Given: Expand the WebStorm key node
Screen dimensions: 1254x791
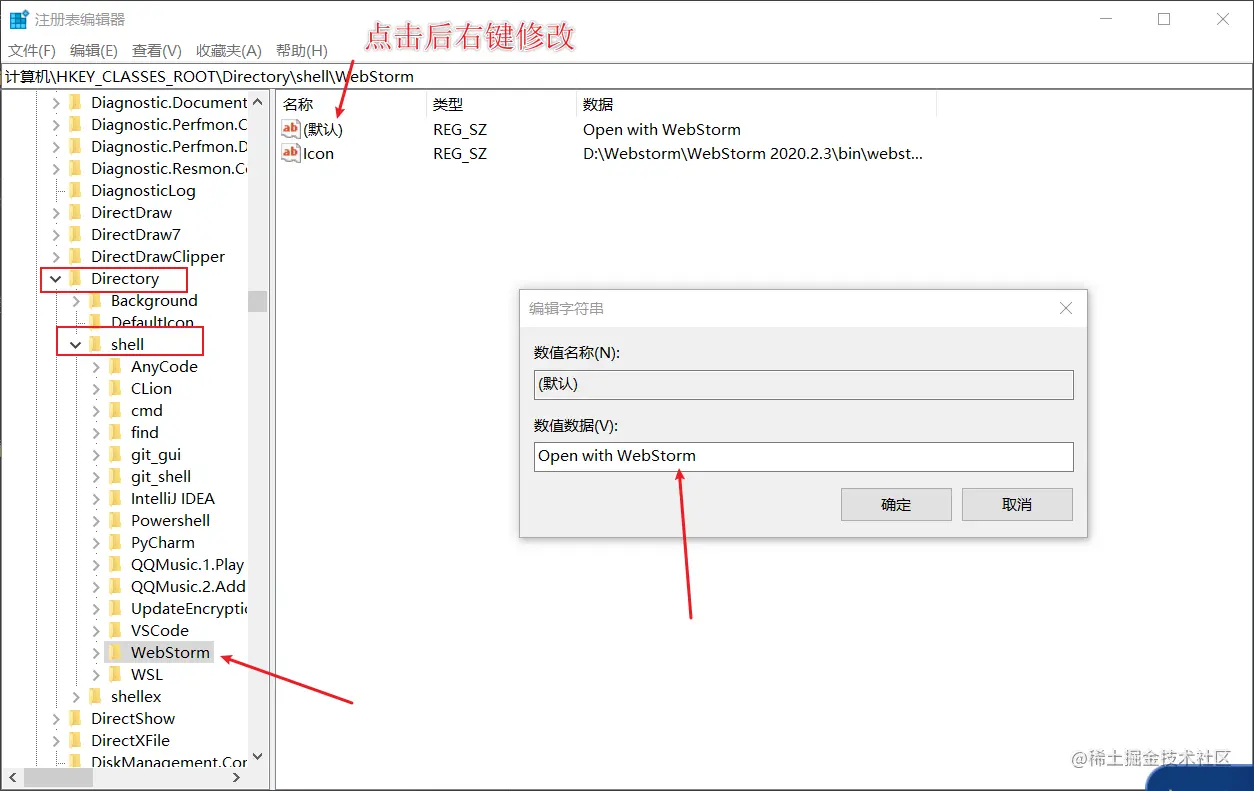Looking at the screenshot, I should 96,652.
